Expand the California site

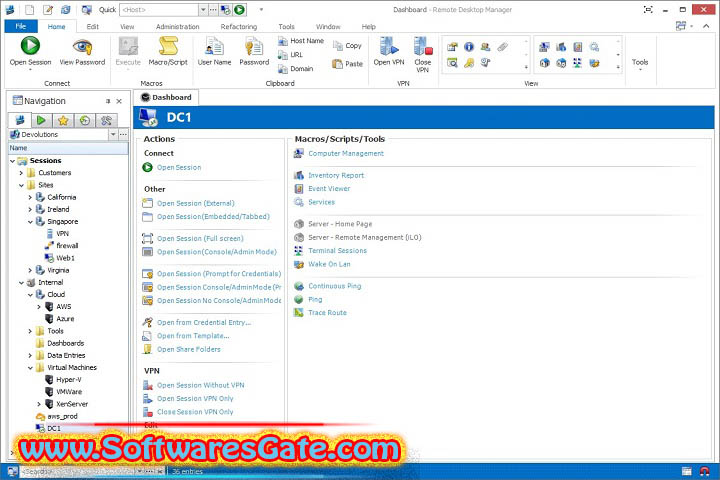tap(30, 197)
